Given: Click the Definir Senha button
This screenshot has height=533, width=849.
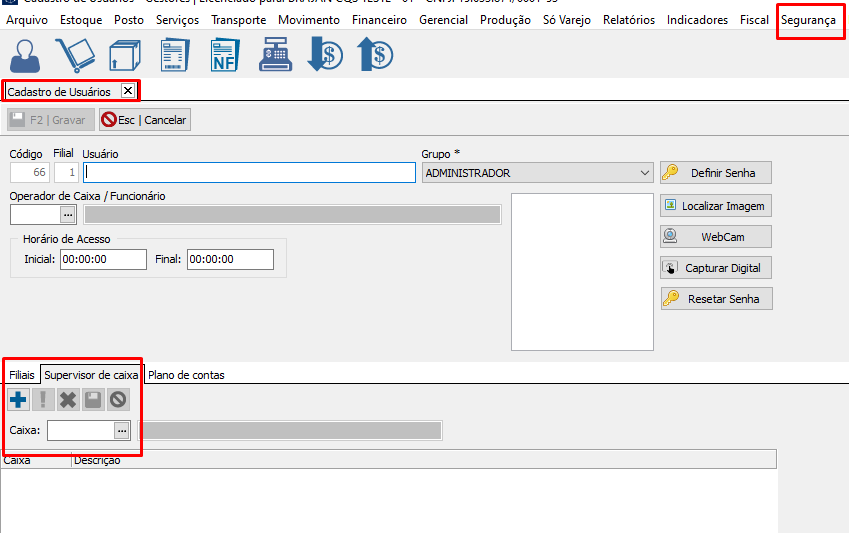Looking at the screenshot, I should 716,173.
